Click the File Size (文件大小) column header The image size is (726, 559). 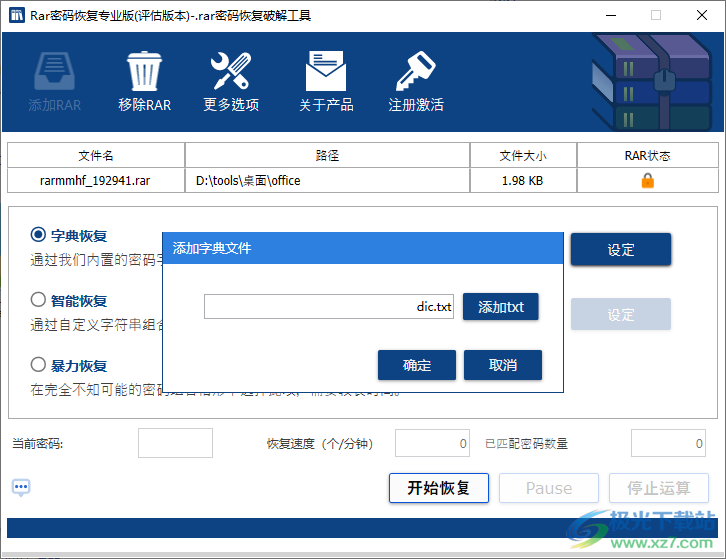pyautogui.click(x=523, y=156)
